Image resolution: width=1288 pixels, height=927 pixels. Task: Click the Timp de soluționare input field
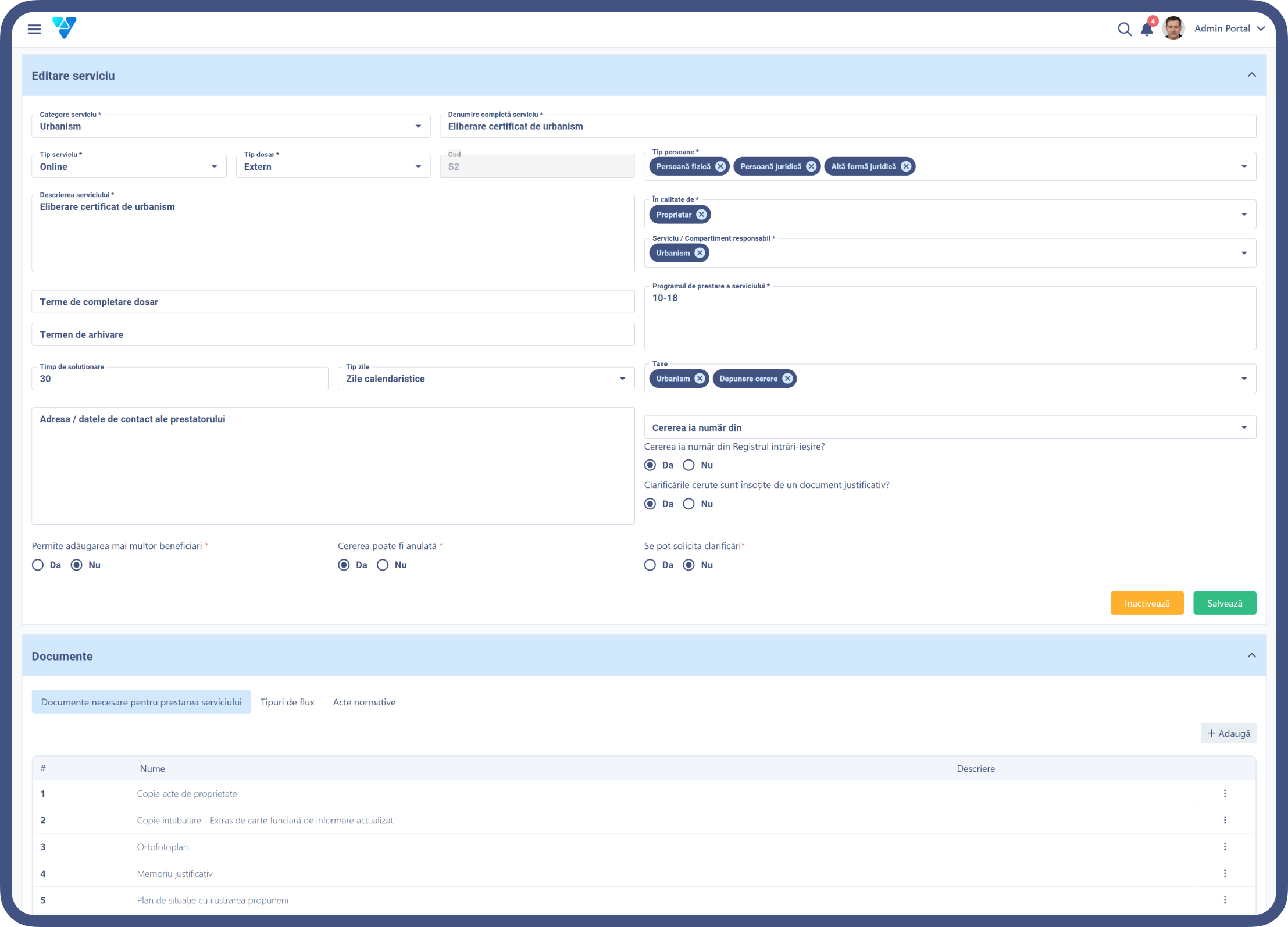(180, 379)
